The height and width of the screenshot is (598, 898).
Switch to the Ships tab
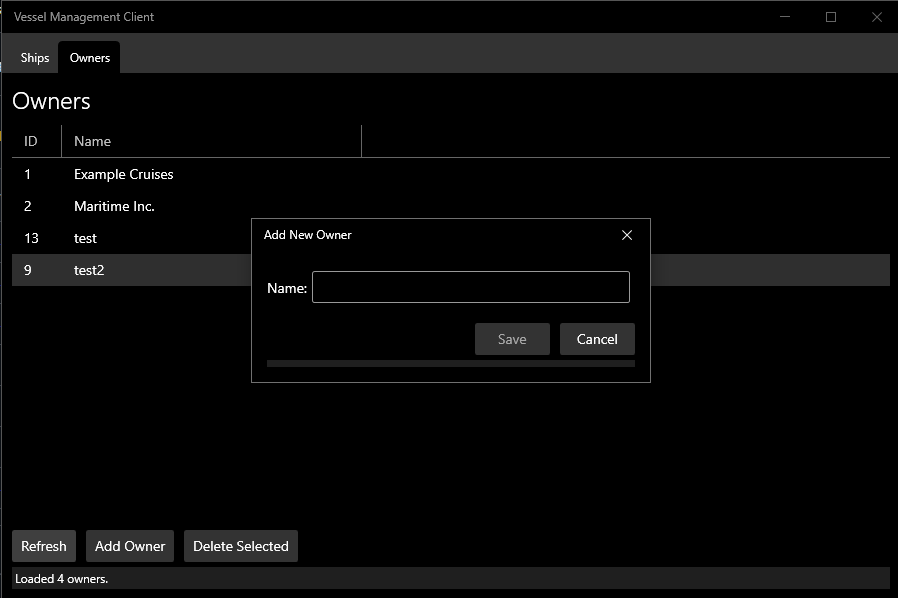(x=35, y=58)
